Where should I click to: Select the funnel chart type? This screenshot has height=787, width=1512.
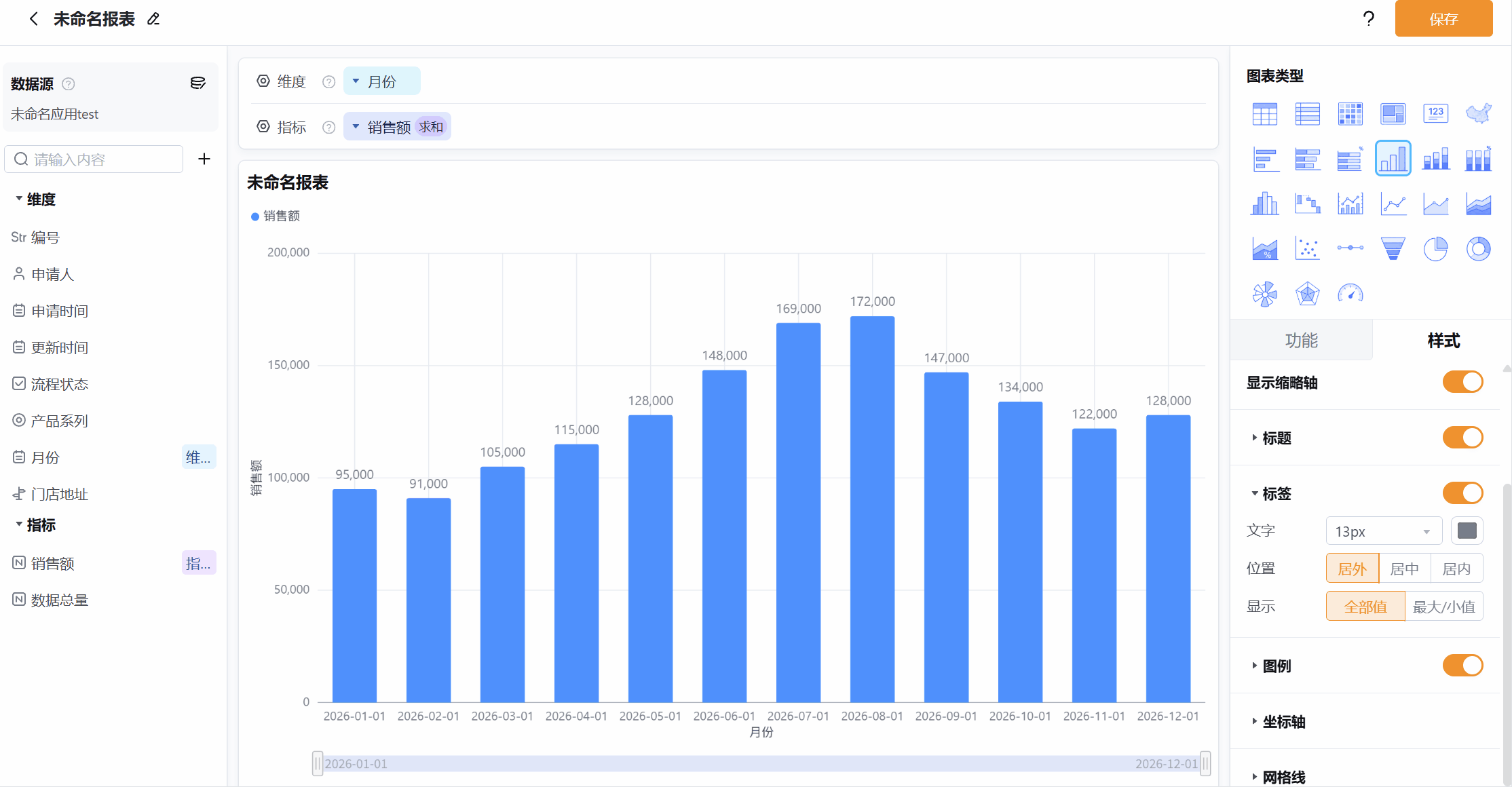click(1393, 249)
